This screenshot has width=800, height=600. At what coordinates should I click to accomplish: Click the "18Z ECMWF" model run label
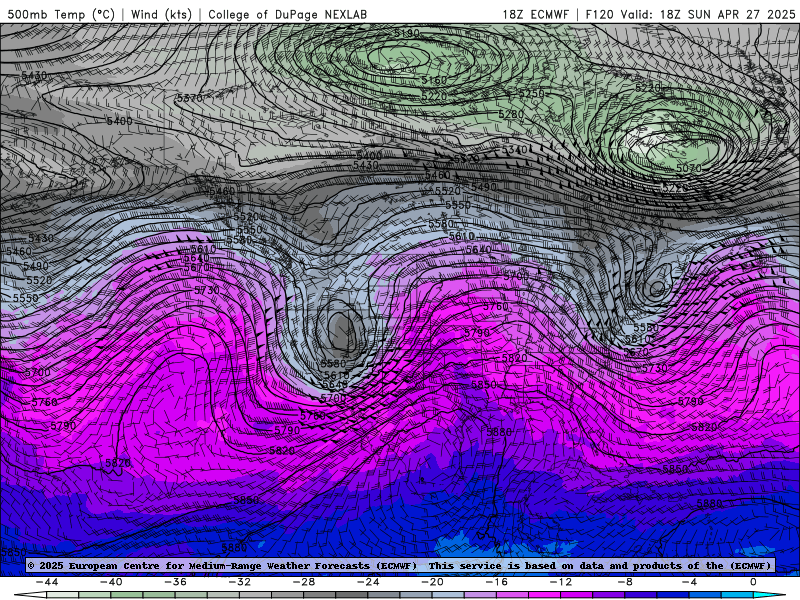535,15
